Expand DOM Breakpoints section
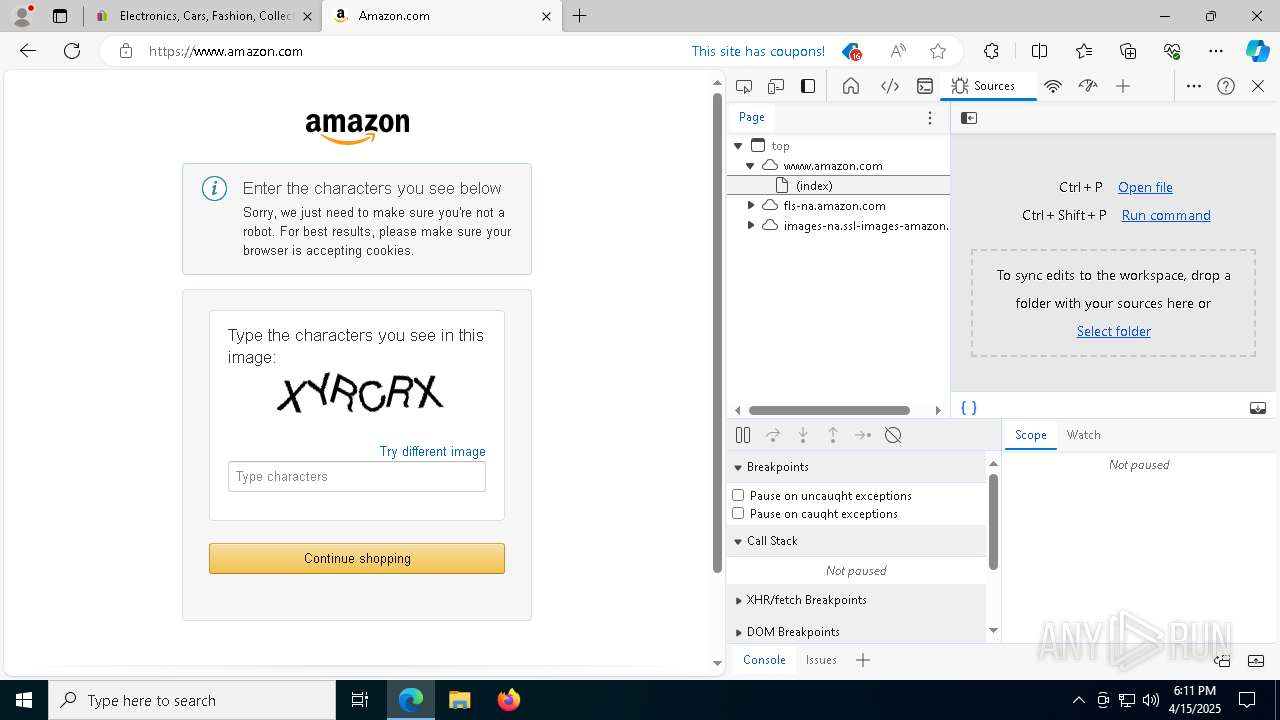 [738, 632]
